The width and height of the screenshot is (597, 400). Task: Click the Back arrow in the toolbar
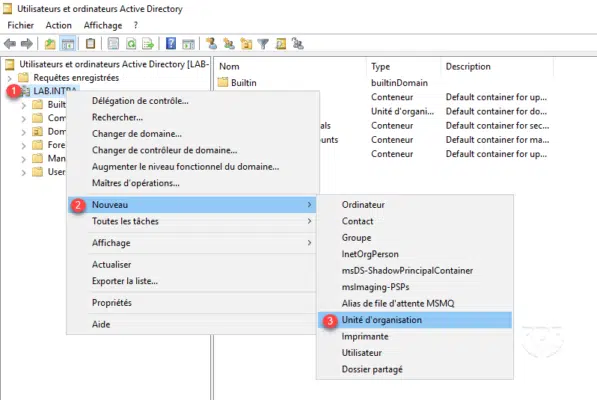[x=10, y=44]
